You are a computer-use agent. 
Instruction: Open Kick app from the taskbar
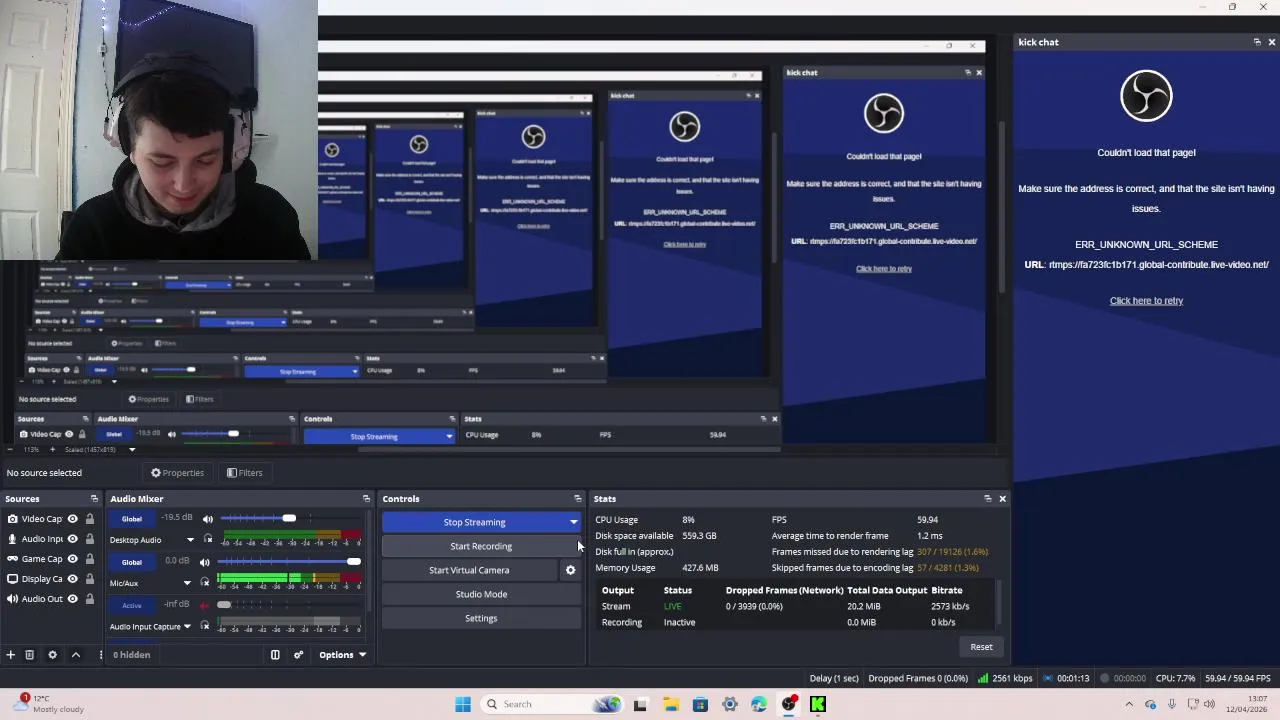coord(818,704)
